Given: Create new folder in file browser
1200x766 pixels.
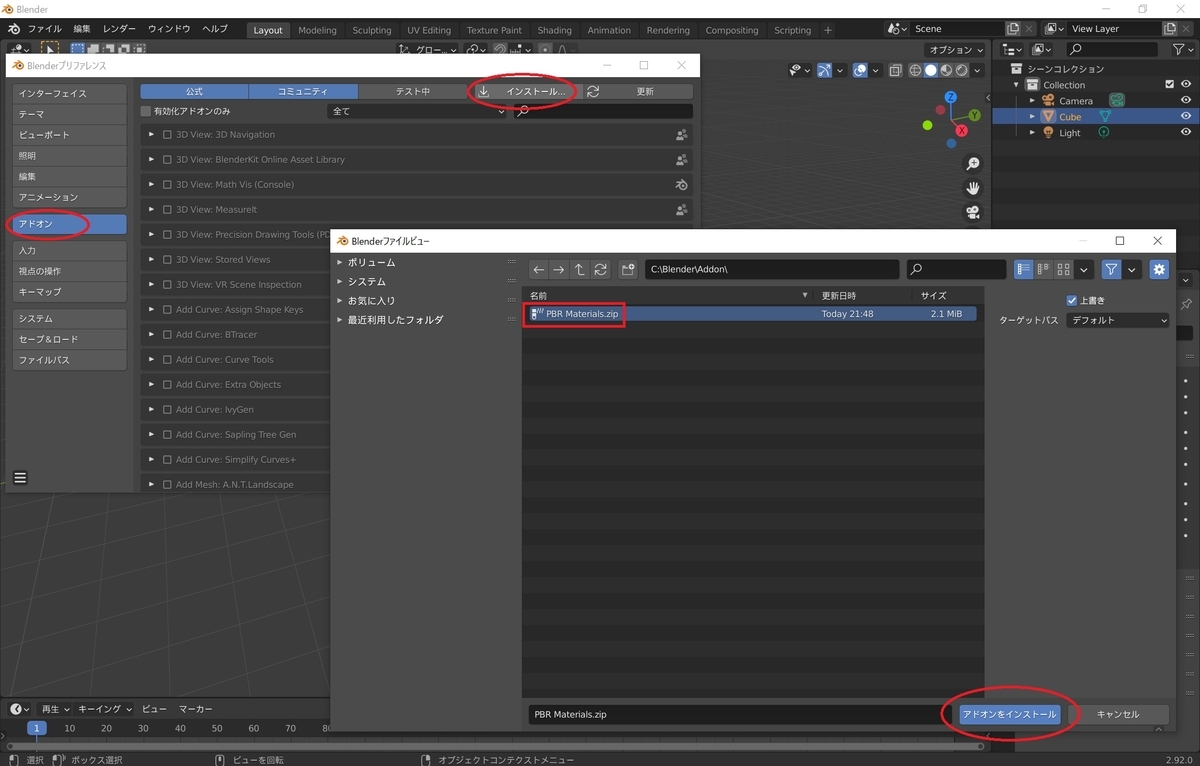Looking at the screenshot, I should pos(628,270).
